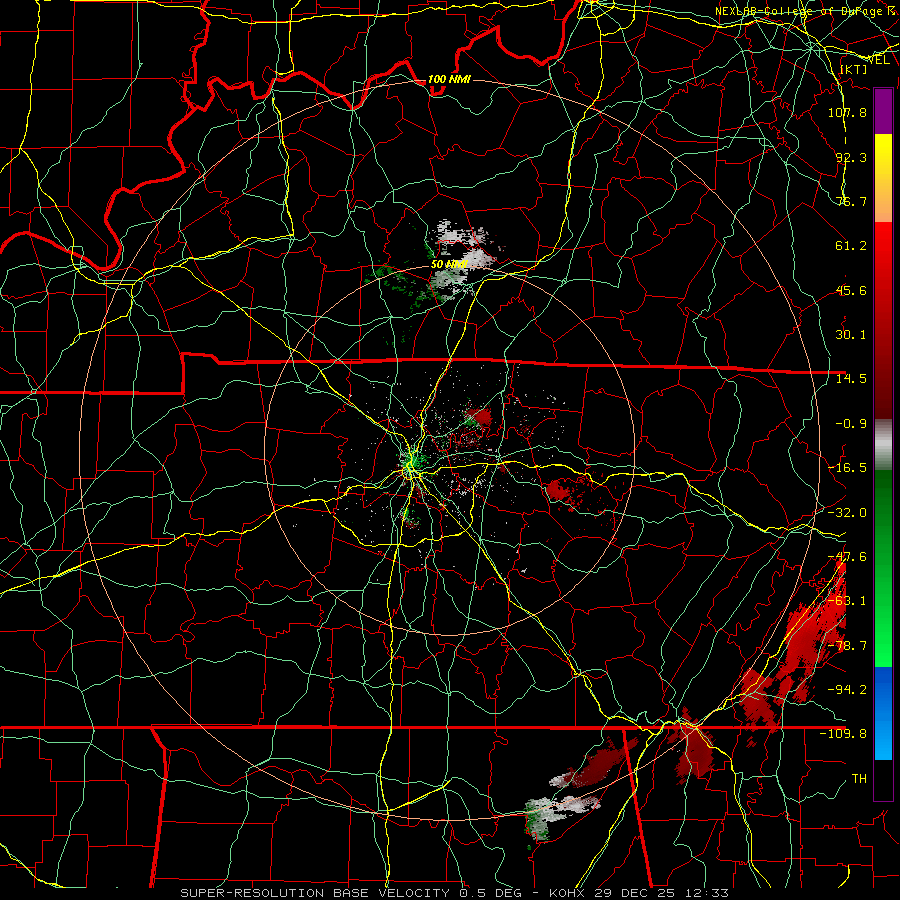Click the [KT] units label

click(x=854, y=69)
